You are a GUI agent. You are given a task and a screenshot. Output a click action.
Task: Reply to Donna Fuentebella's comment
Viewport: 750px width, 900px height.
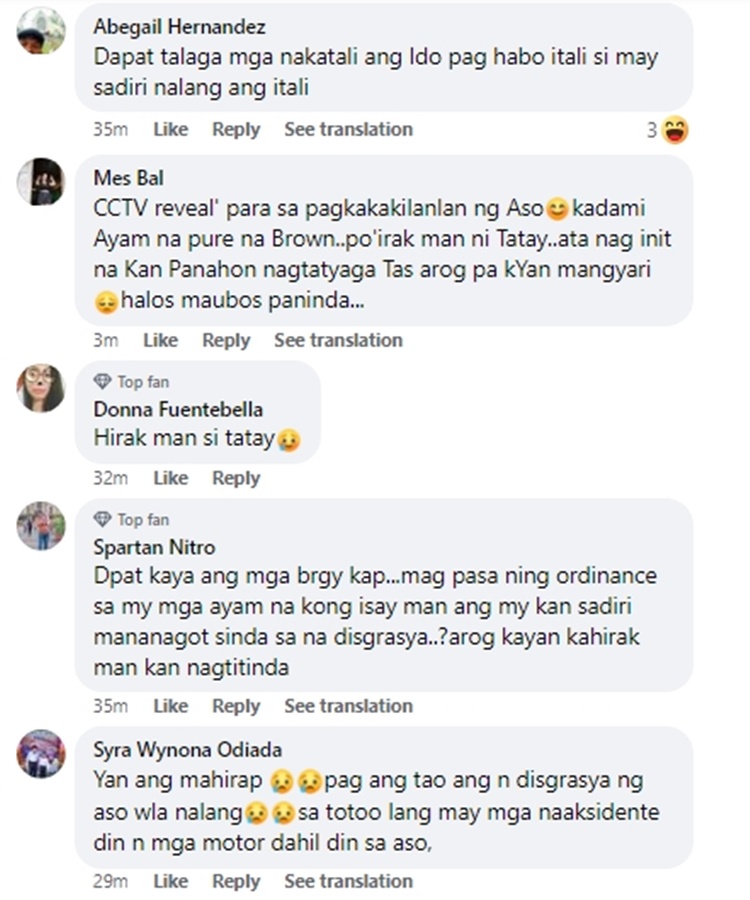point(236,478)
